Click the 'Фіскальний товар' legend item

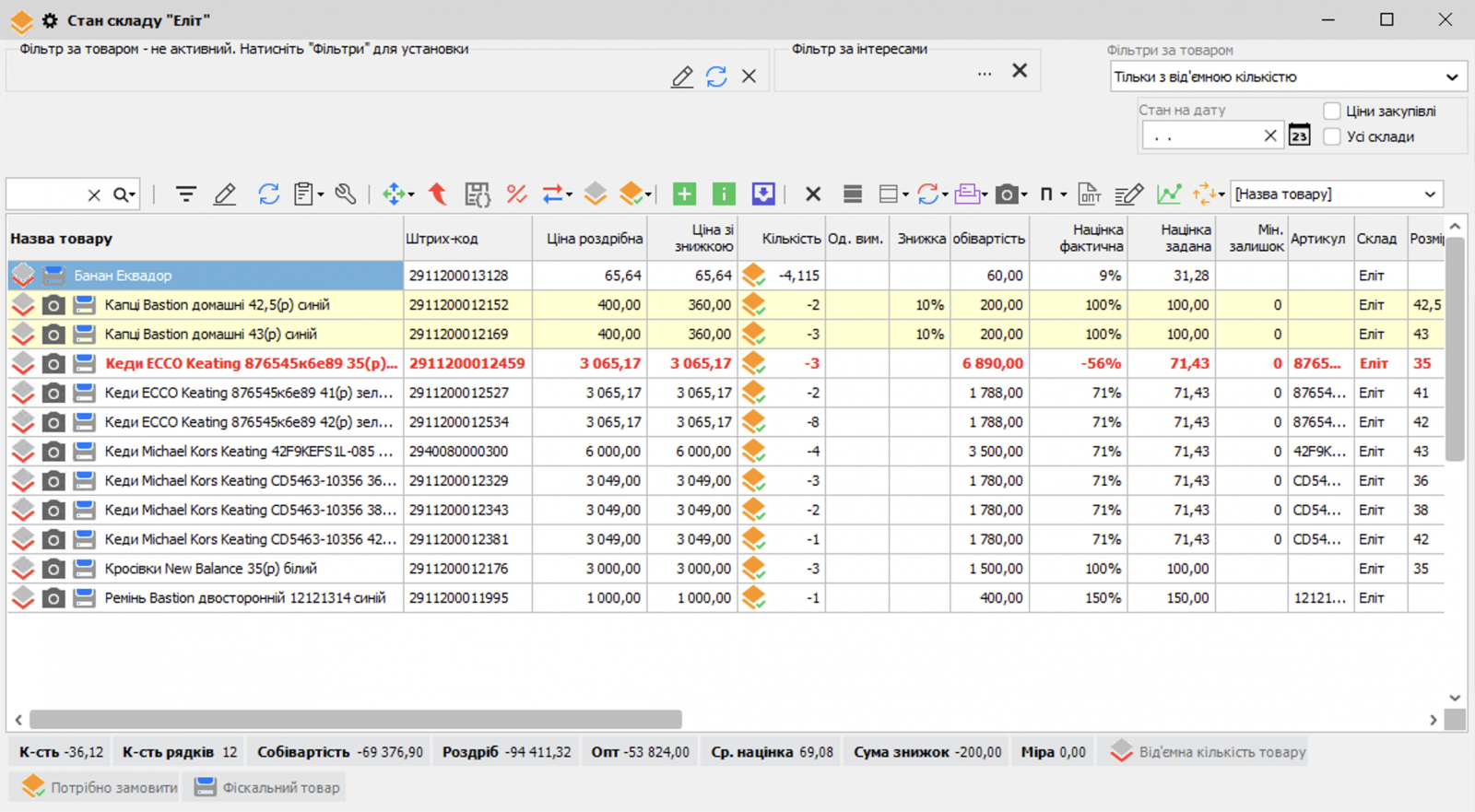[266, 787]
